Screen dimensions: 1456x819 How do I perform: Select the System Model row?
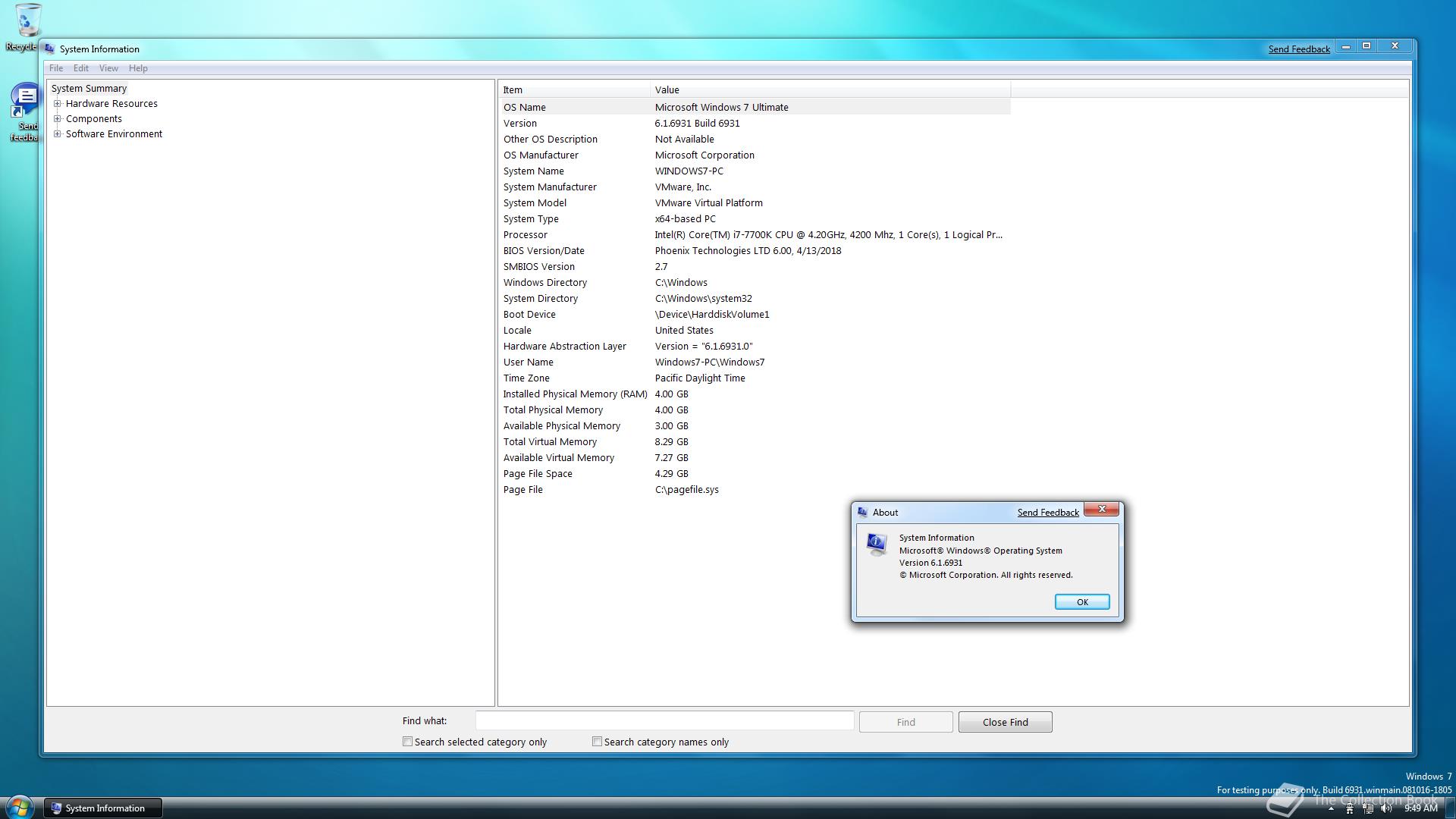[x=755, y=203]
